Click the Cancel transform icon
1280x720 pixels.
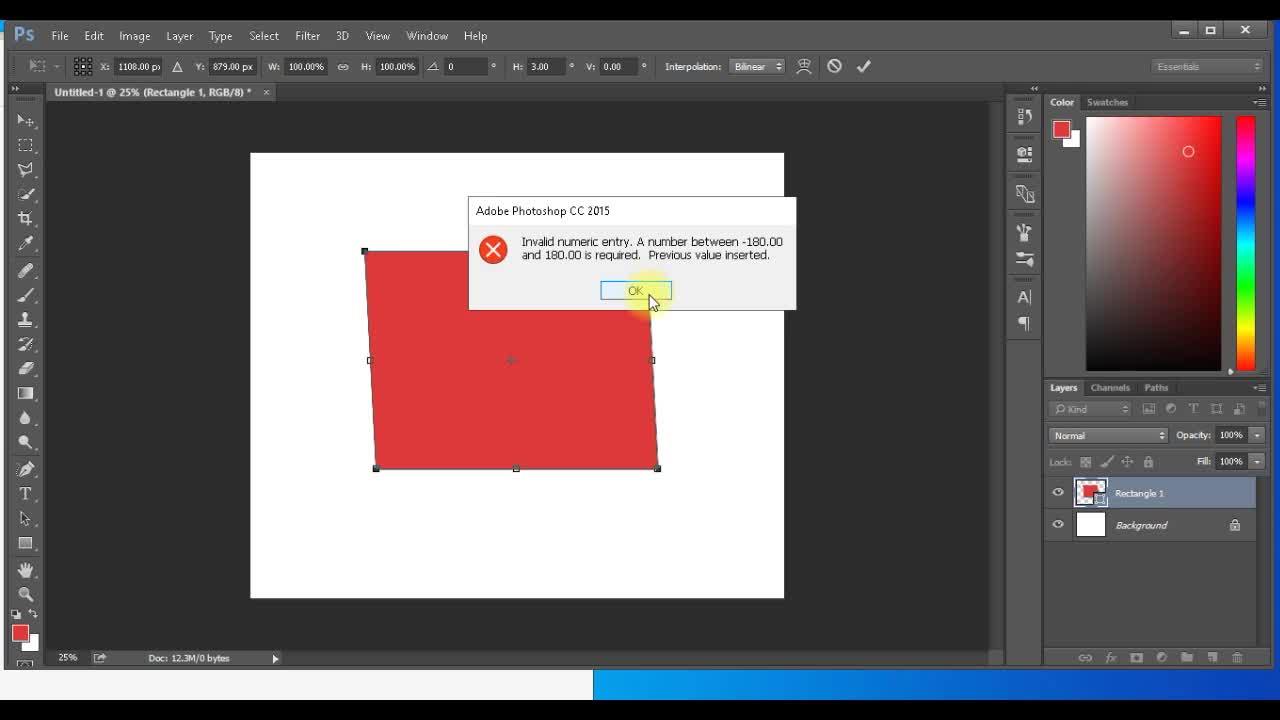(834, 66)
